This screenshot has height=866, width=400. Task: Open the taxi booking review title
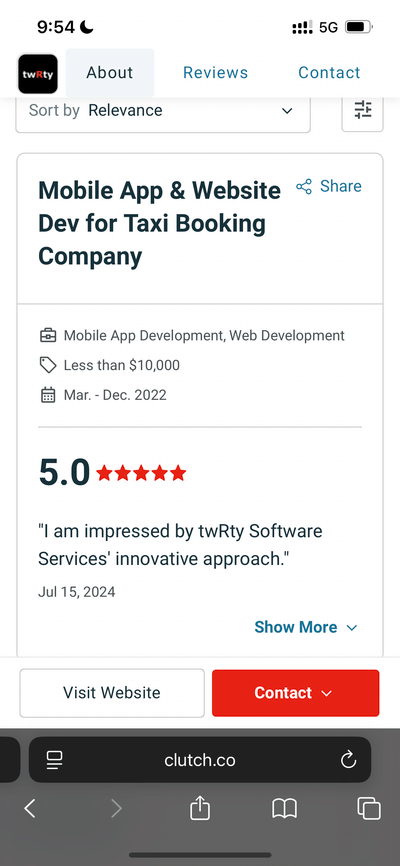pyautogui.click(x=159, y=224)
